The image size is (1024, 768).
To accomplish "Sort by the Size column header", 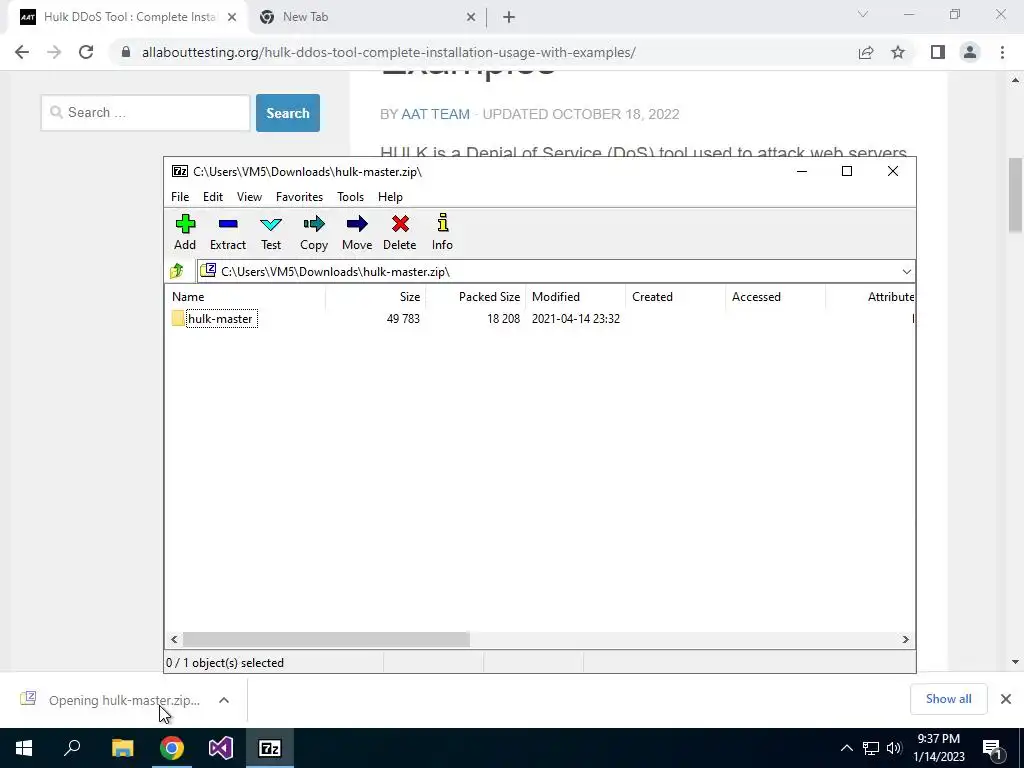I will [376, 296].
